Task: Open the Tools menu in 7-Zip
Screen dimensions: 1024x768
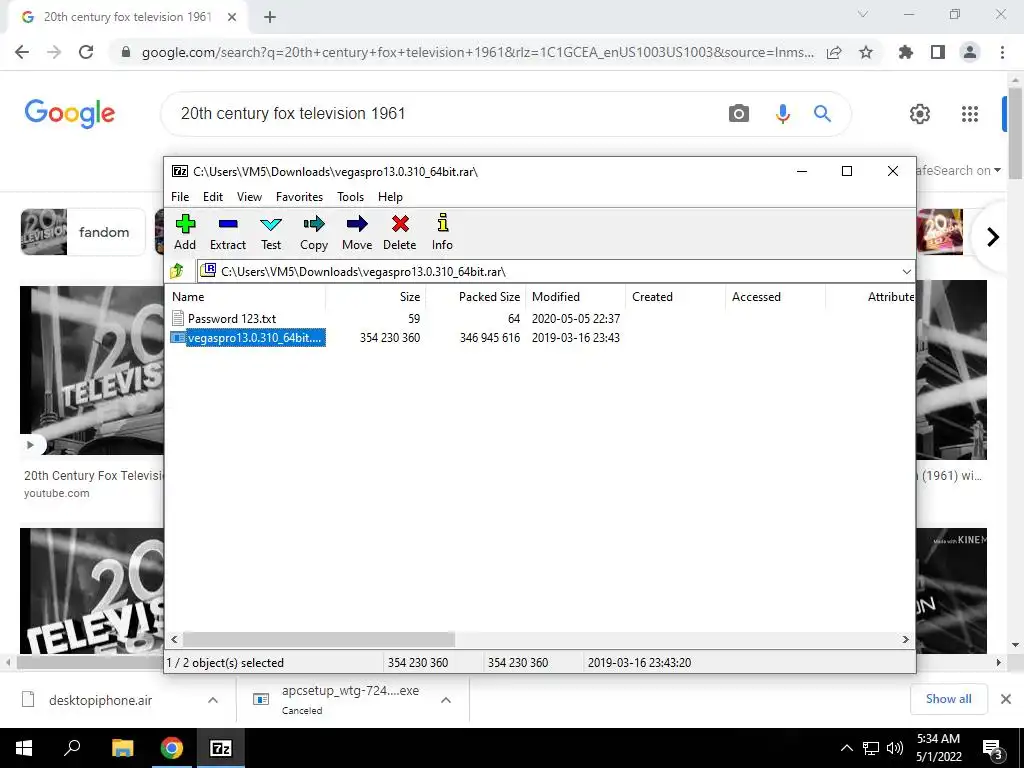Action: (350, 197)
